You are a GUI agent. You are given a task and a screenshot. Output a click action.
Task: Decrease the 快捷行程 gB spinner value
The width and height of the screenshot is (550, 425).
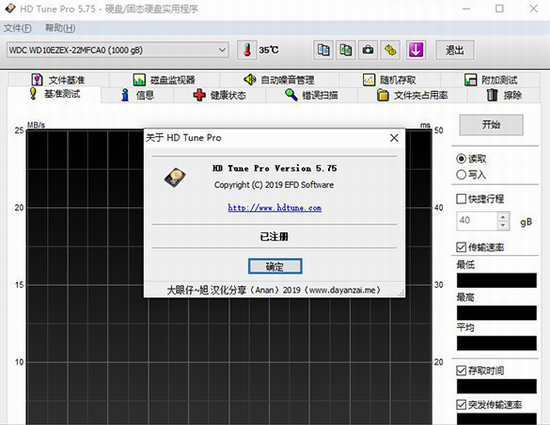(503, 225)
